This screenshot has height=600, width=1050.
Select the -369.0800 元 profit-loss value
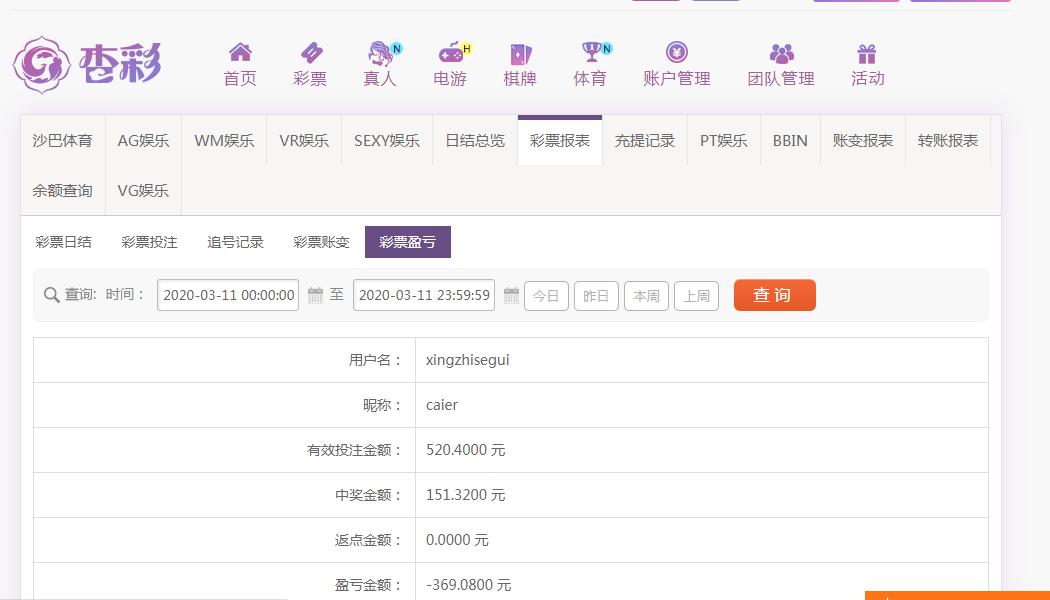pos(468,585)
